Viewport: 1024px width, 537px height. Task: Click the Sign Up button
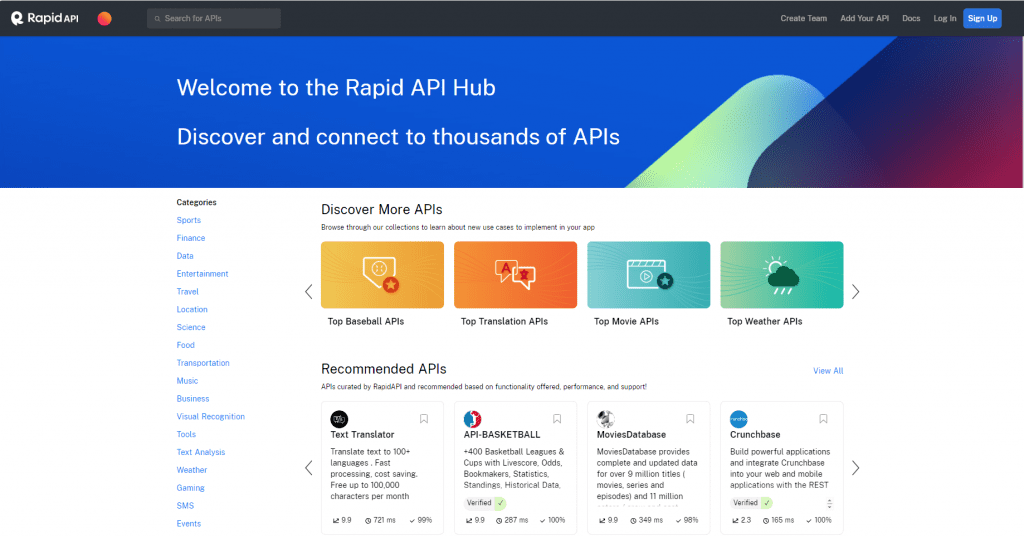click(982, 18)
